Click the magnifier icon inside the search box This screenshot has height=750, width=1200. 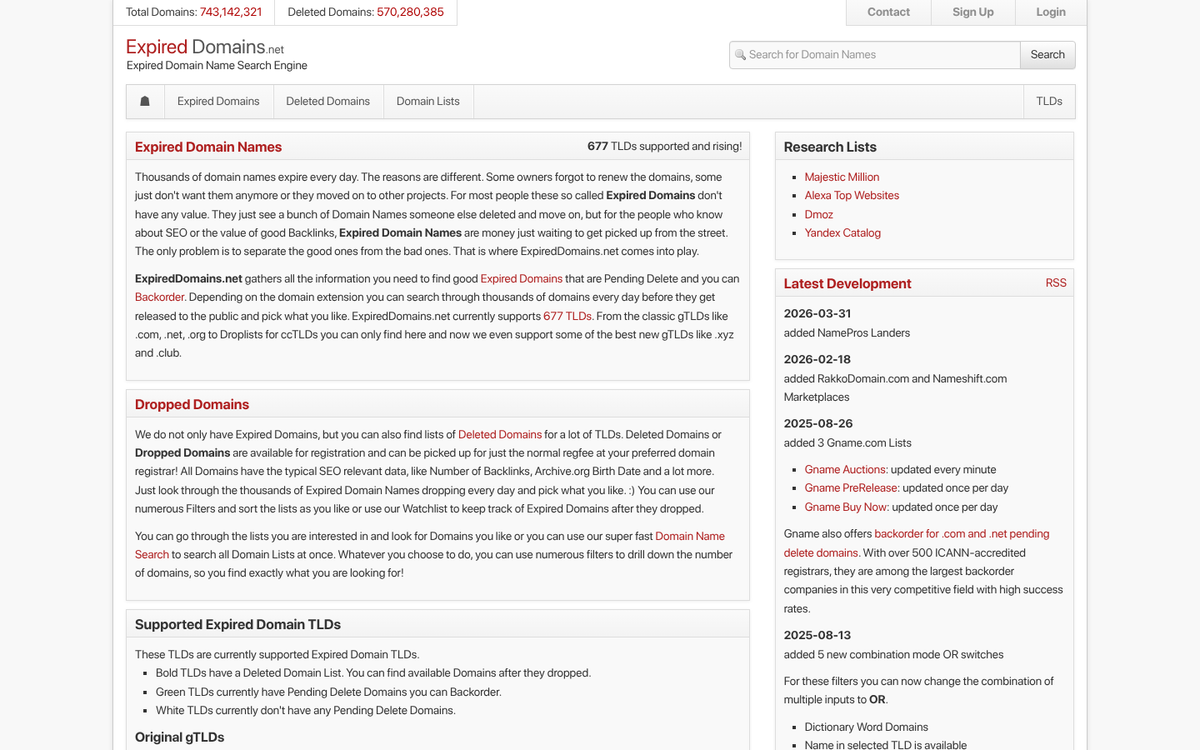click(741, 54)
